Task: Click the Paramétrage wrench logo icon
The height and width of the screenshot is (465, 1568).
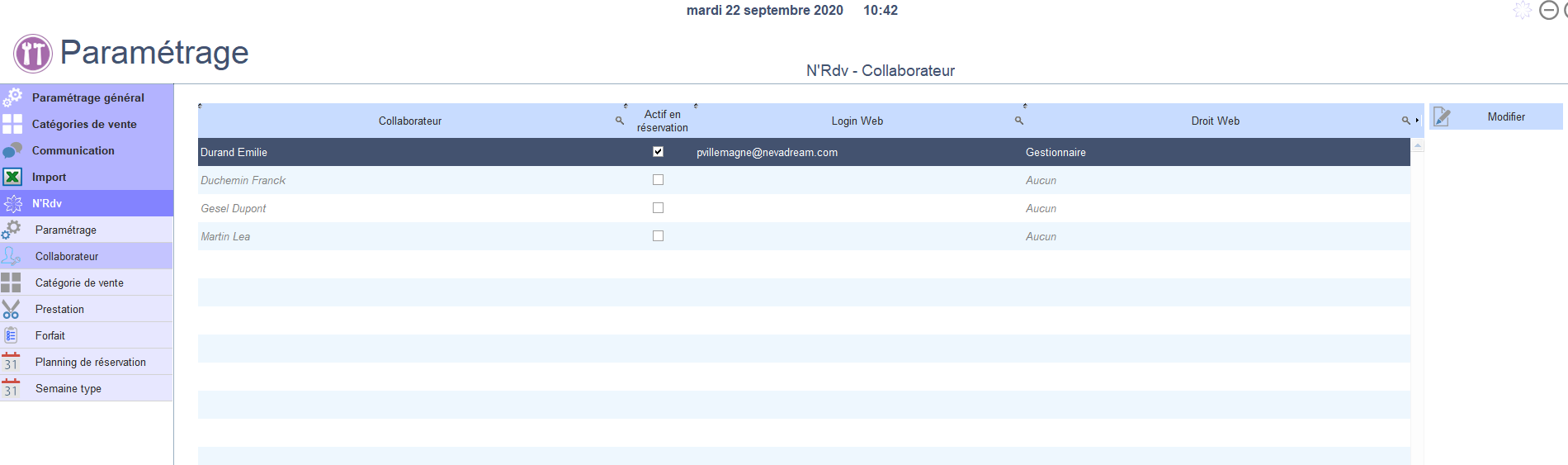Action: coord(33,54)
